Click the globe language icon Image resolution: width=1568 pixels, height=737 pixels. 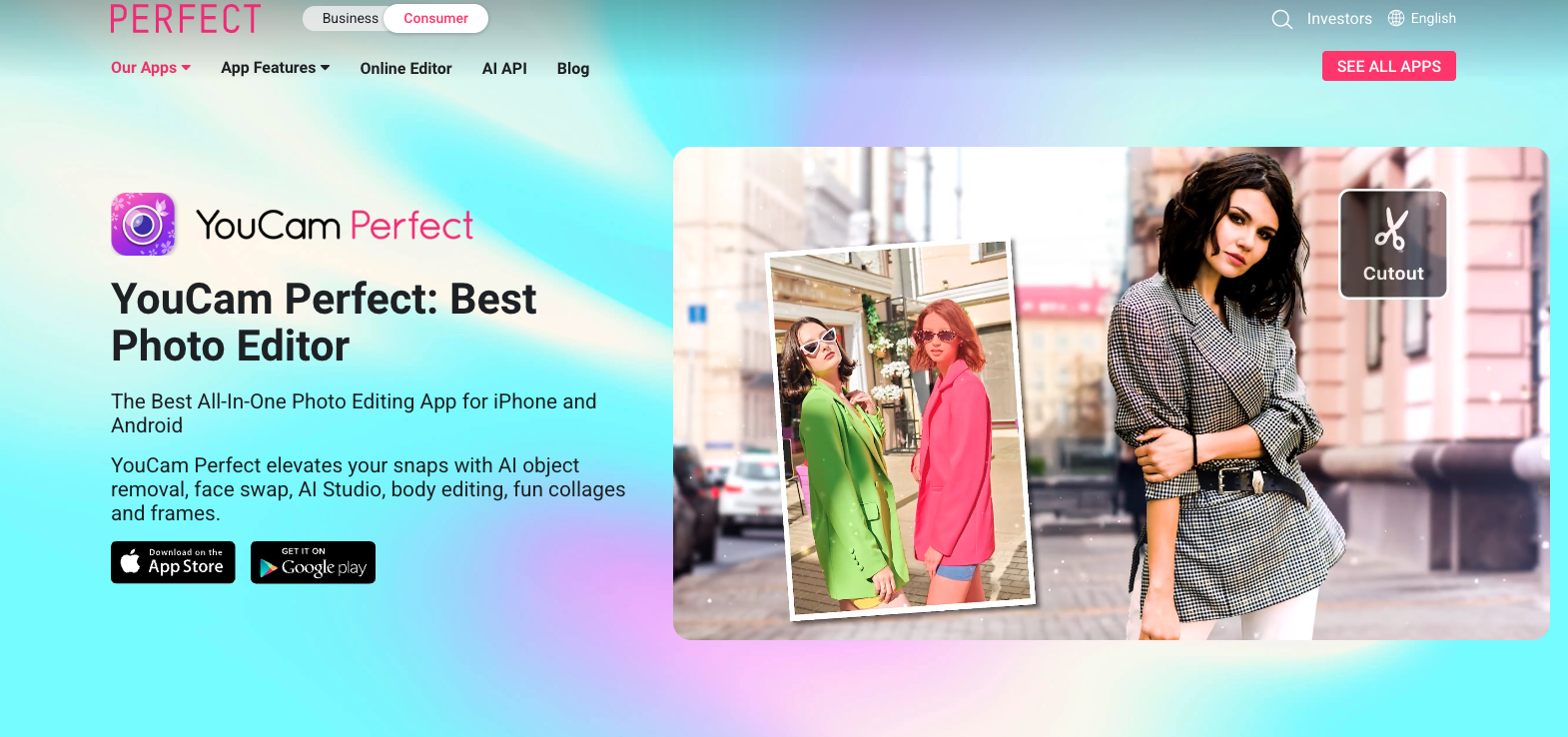click(x=1396, y=18)
